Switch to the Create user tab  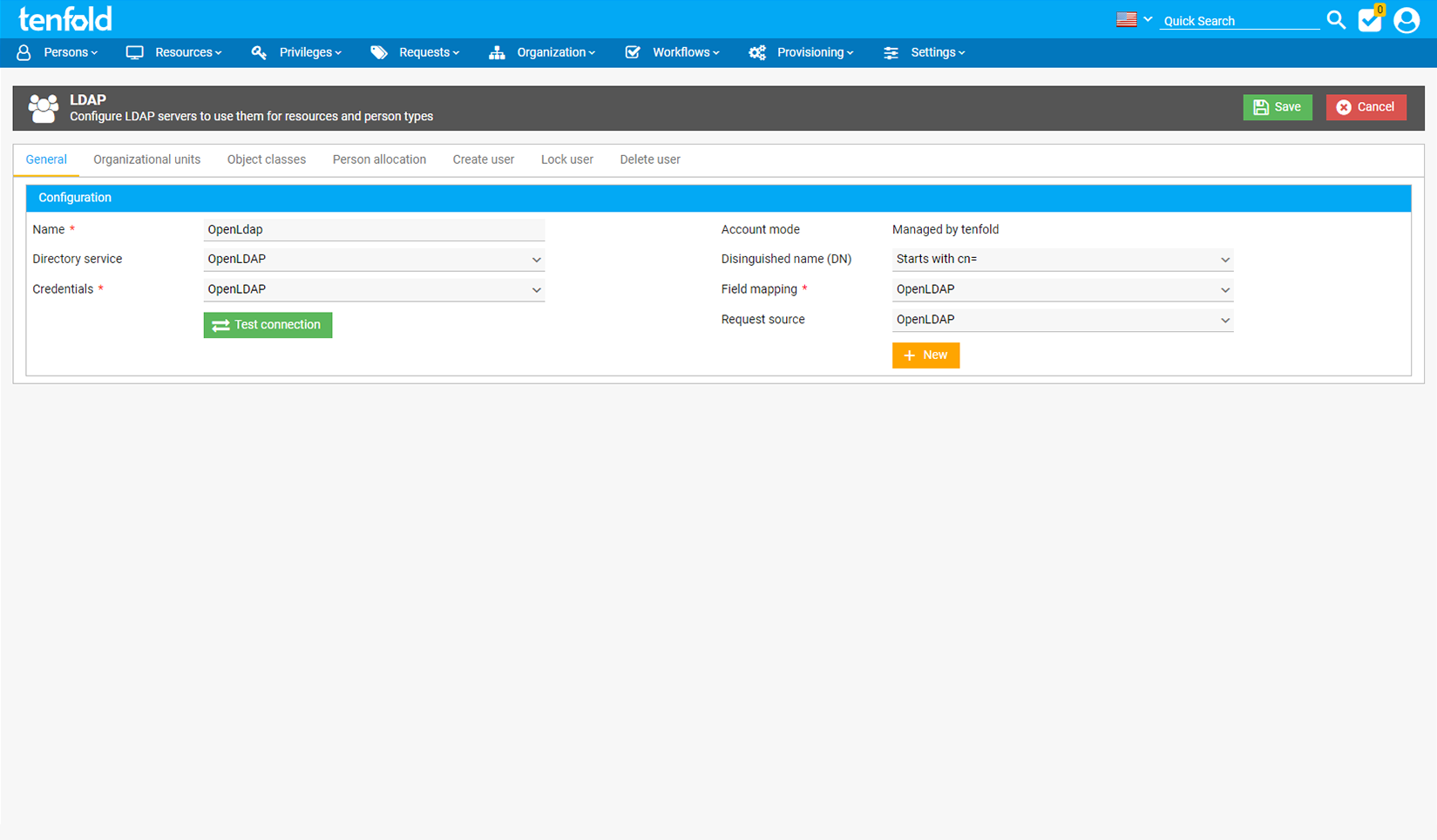(484, 159)
